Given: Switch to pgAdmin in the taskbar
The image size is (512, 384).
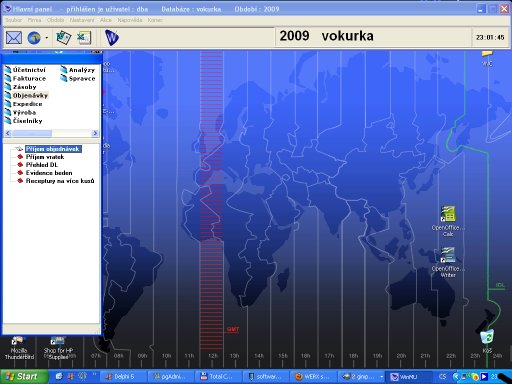Looking at the screenshot, I should click(x=171, y=377).
